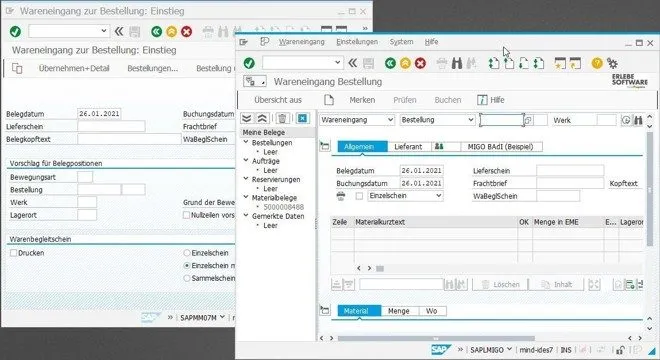Open Hilfe menu in menu bar
Screen dimensions: 660x360
coord(431,42)
